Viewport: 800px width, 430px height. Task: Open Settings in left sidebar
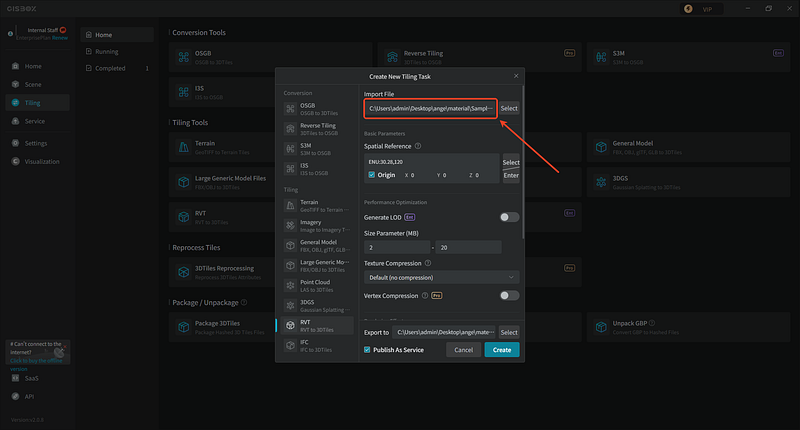[x=37, y=143]
